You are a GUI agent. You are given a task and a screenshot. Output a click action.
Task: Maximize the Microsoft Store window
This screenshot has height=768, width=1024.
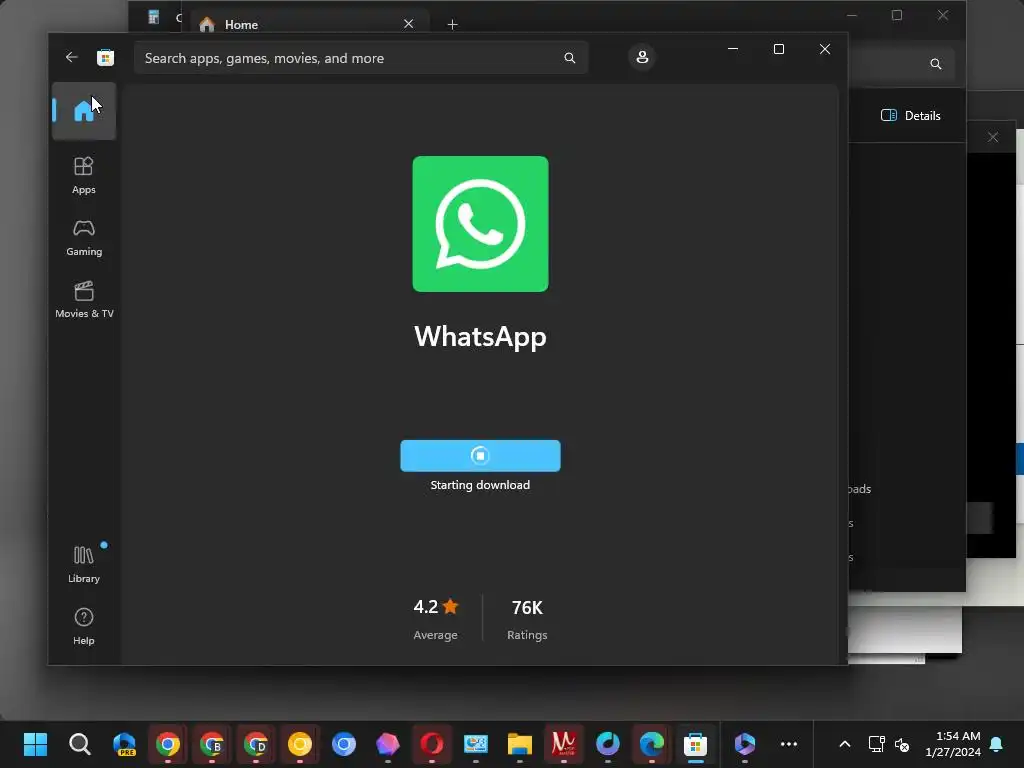click(778, 49)
